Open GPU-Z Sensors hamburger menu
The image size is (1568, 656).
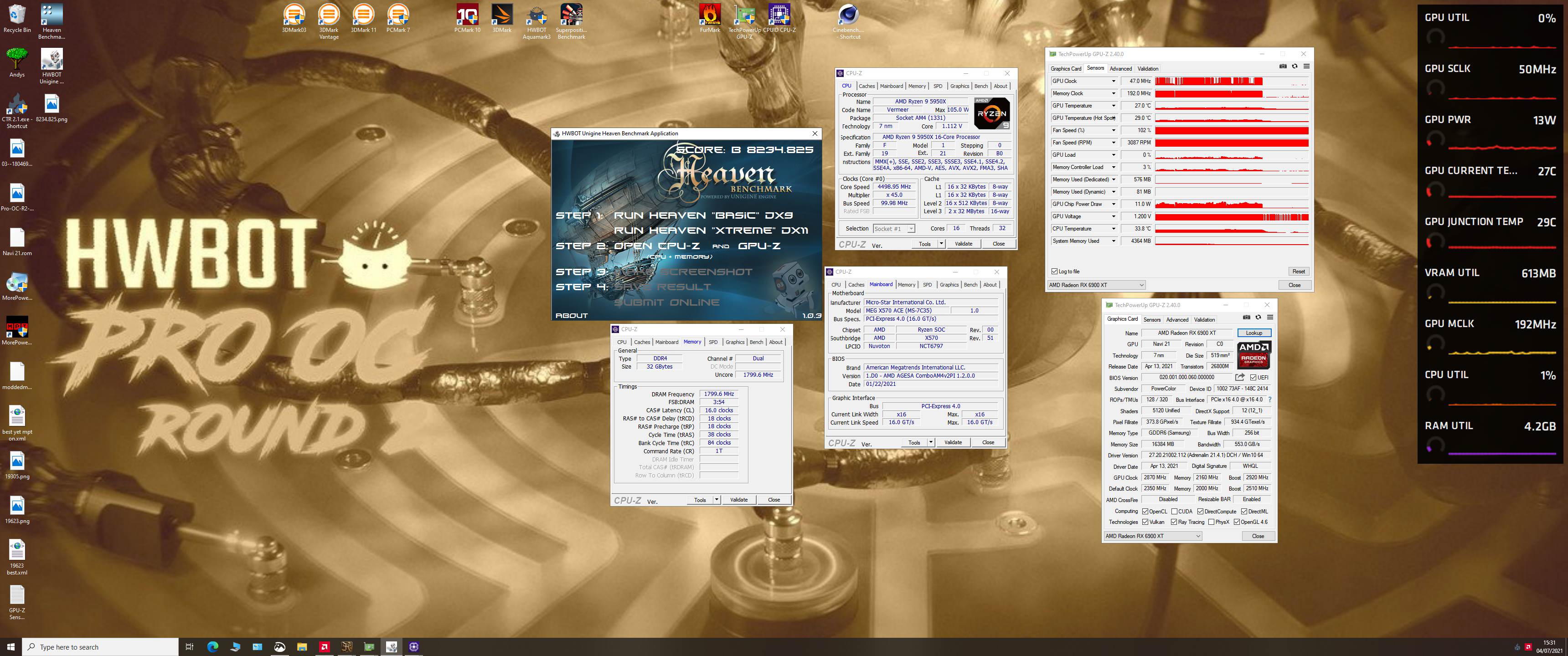click(x=1306, y=67)
